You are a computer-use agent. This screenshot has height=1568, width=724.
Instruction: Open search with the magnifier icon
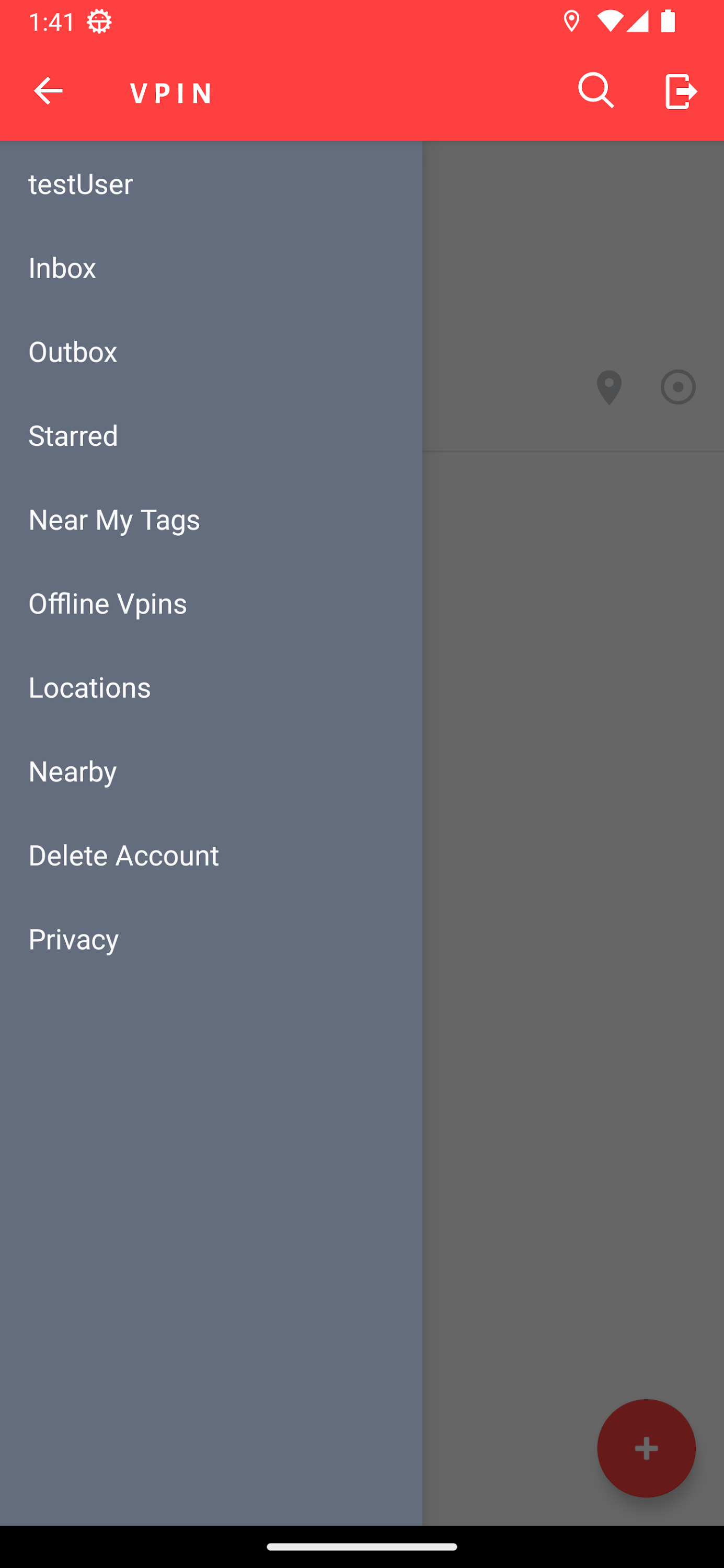coord(595,91)
